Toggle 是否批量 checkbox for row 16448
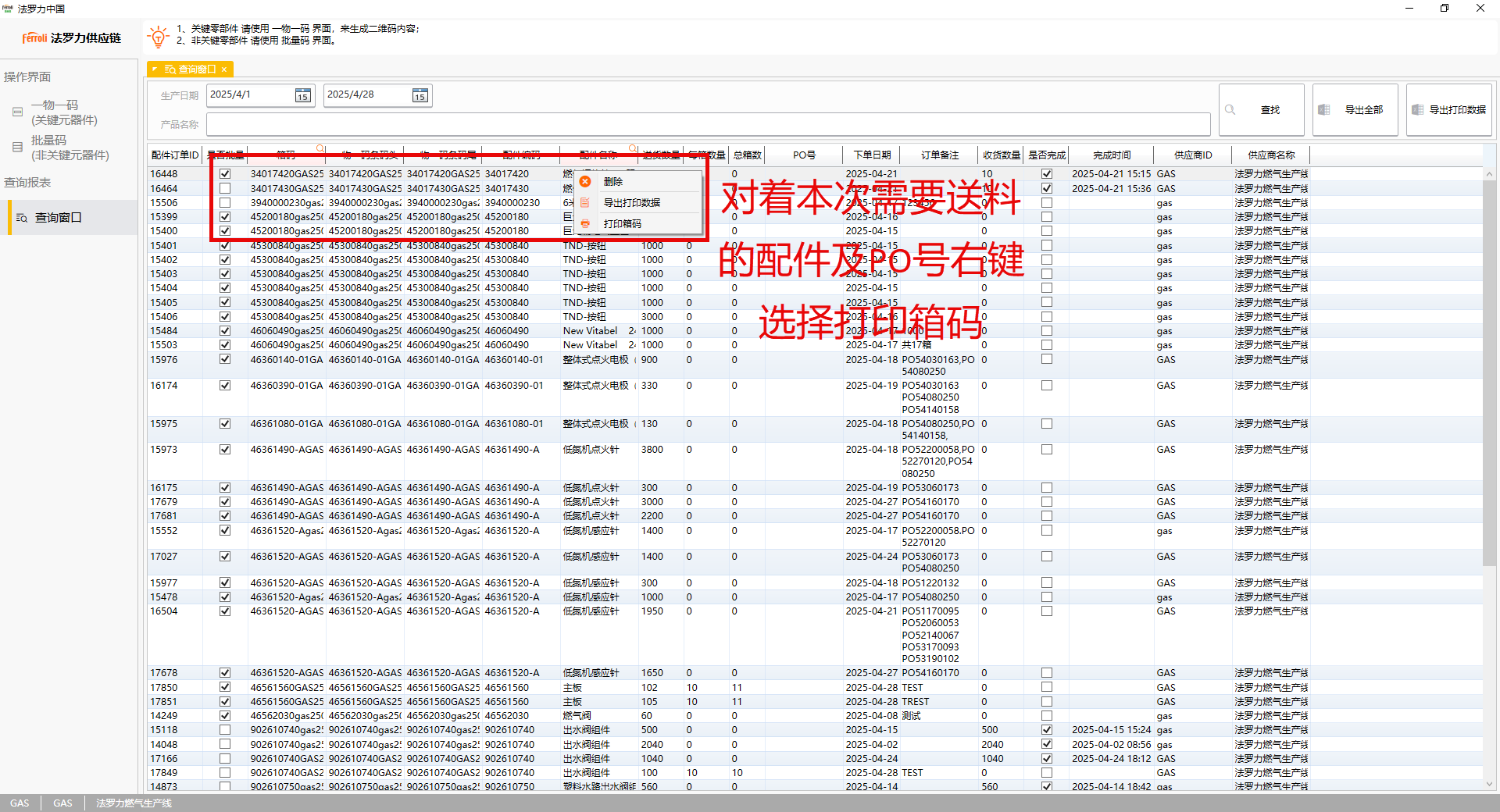This screenshot has height=812, width=1500. [225, 174]
